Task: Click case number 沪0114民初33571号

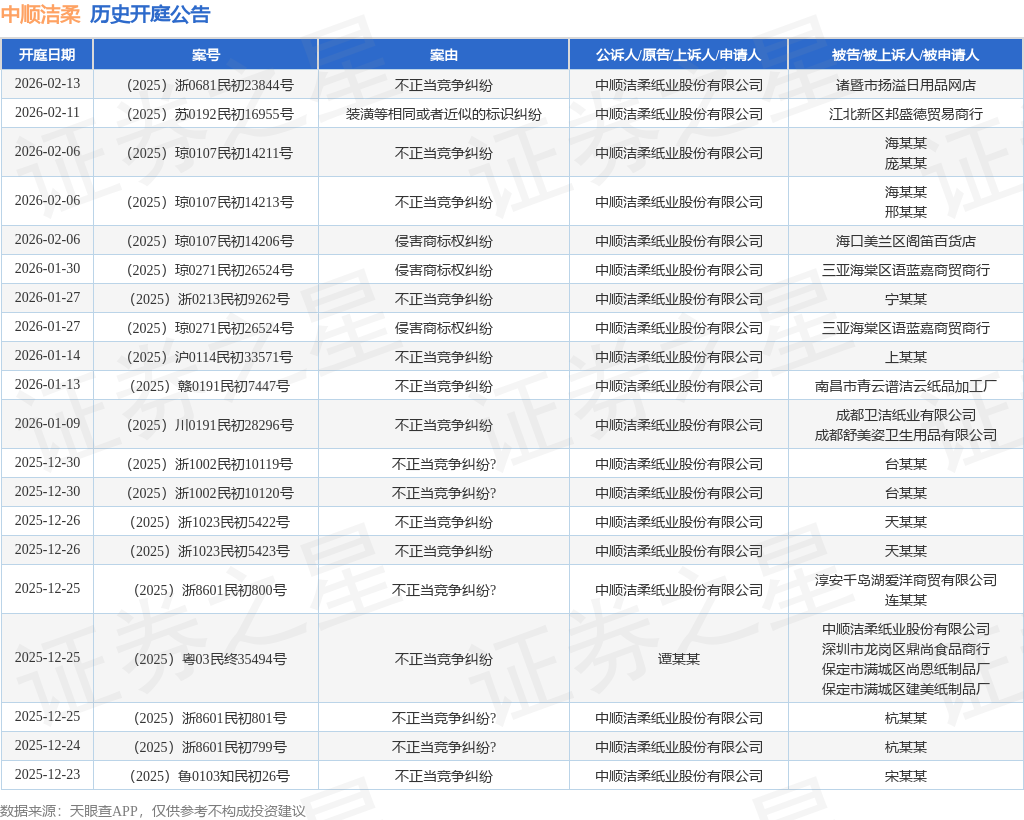Action: [x=210, y=358]
